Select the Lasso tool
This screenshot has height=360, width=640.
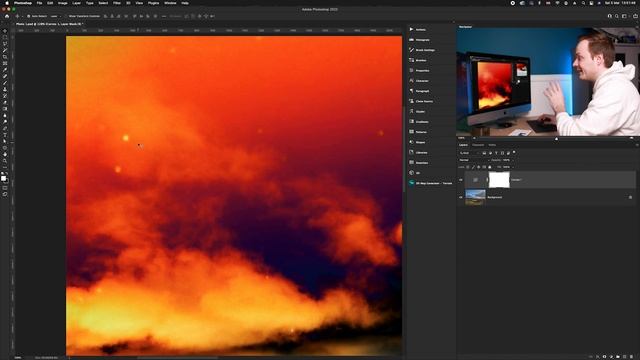5,44
